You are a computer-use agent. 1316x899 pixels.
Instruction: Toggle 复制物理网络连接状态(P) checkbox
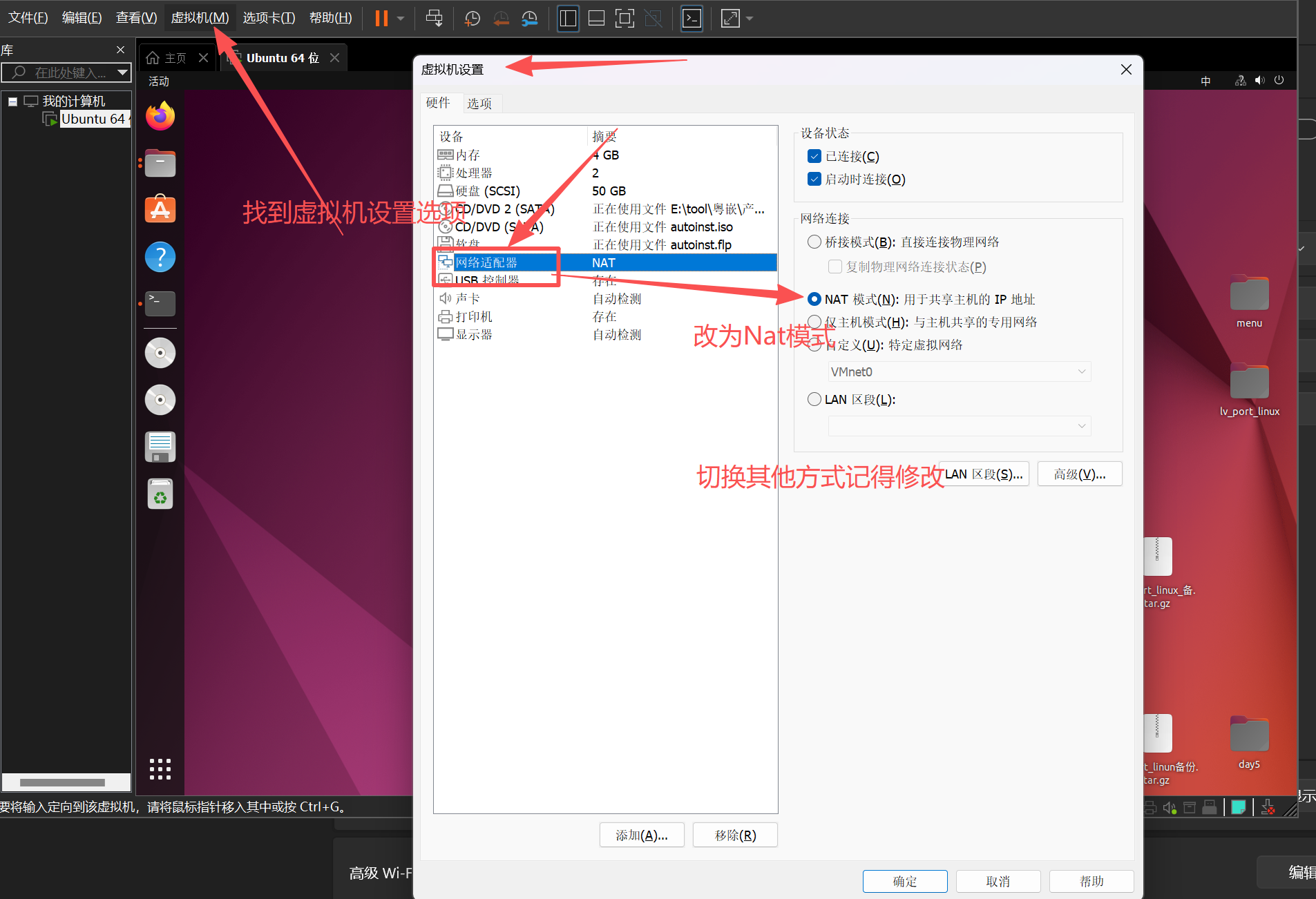(x=835, y=267)
